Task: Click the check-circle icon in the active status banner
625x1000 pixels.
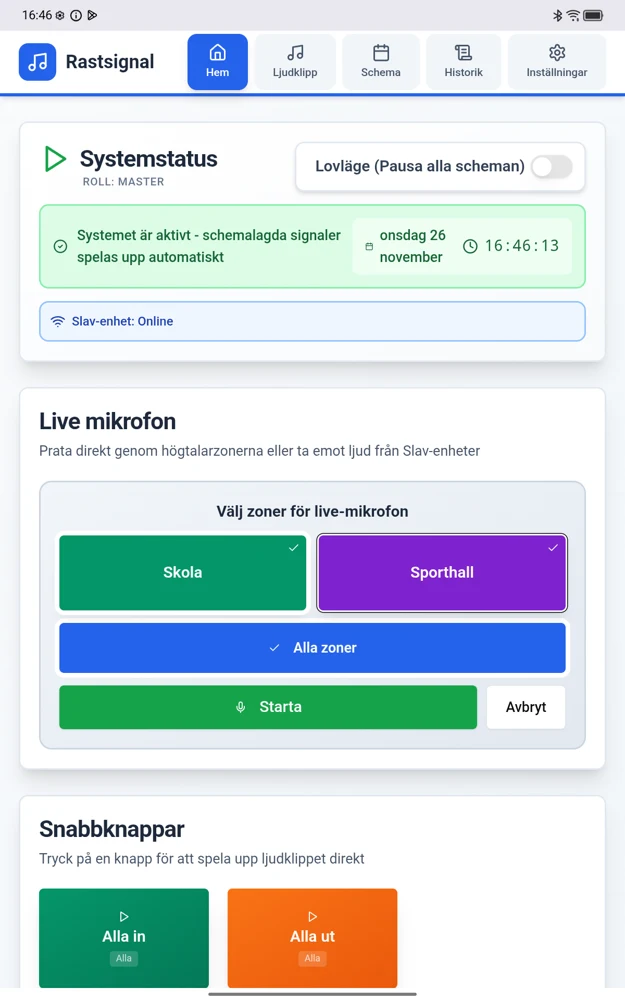Action: click(x=61, y=246)
